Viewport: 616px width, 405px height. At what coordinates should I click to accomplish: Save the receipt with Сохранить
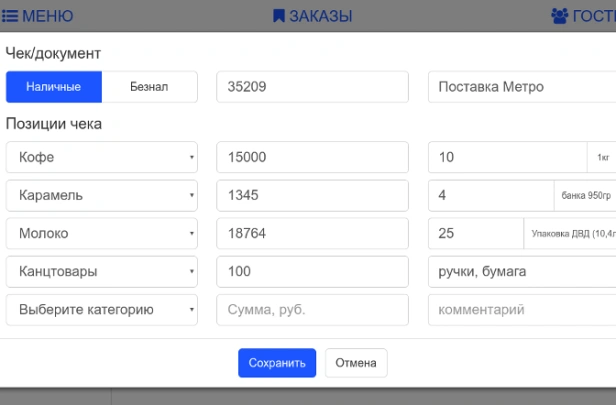click(277, 363)
